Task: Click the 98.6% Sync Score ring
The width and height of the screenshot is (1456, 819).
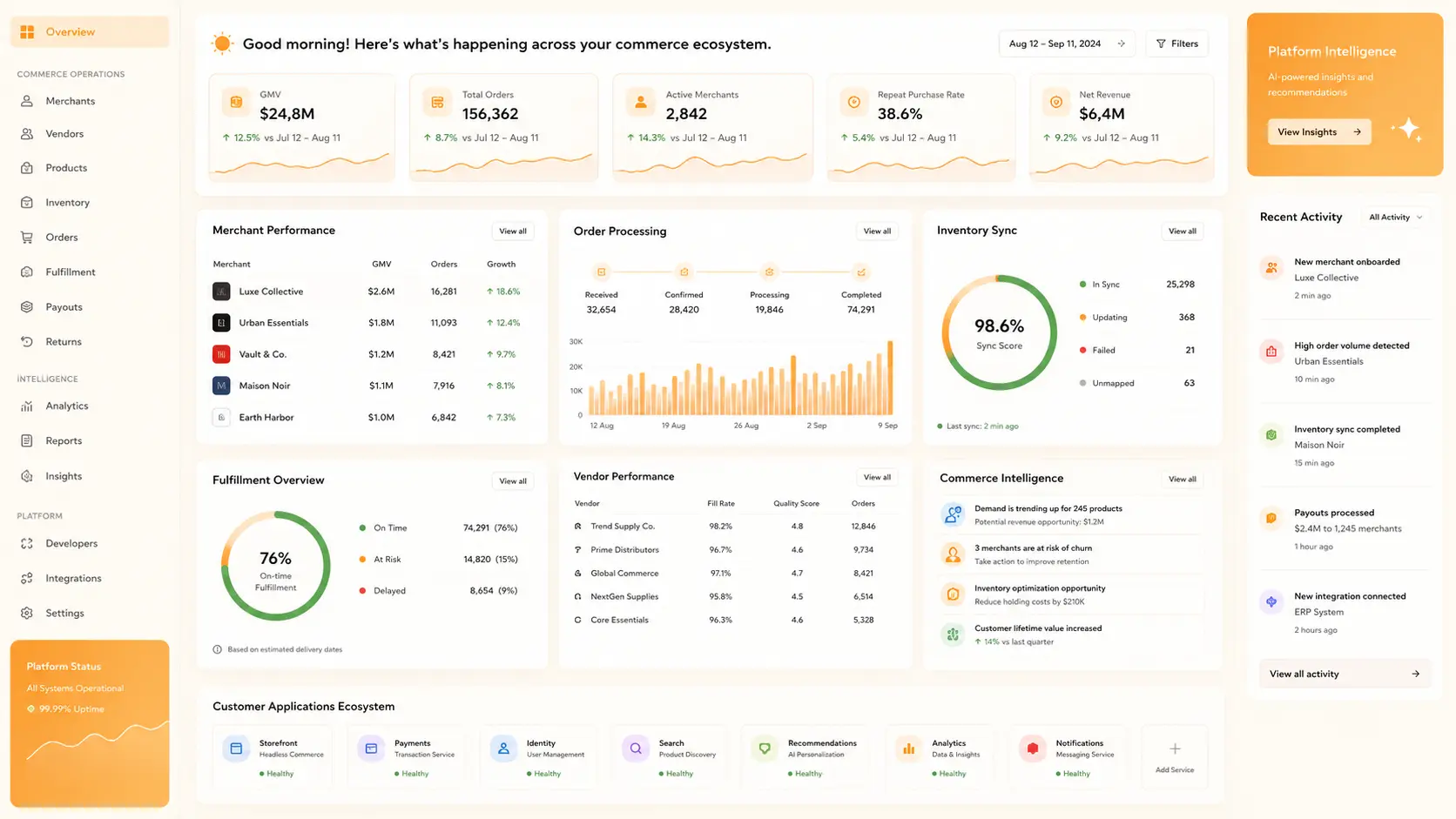Action: [999, 332]
